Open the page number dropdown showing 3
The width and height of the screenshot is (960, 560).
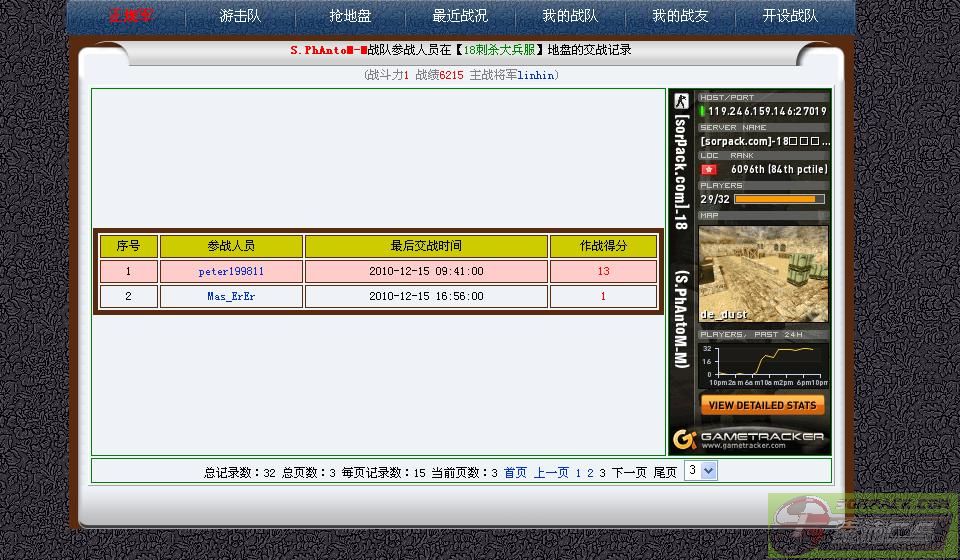(700, 471)
